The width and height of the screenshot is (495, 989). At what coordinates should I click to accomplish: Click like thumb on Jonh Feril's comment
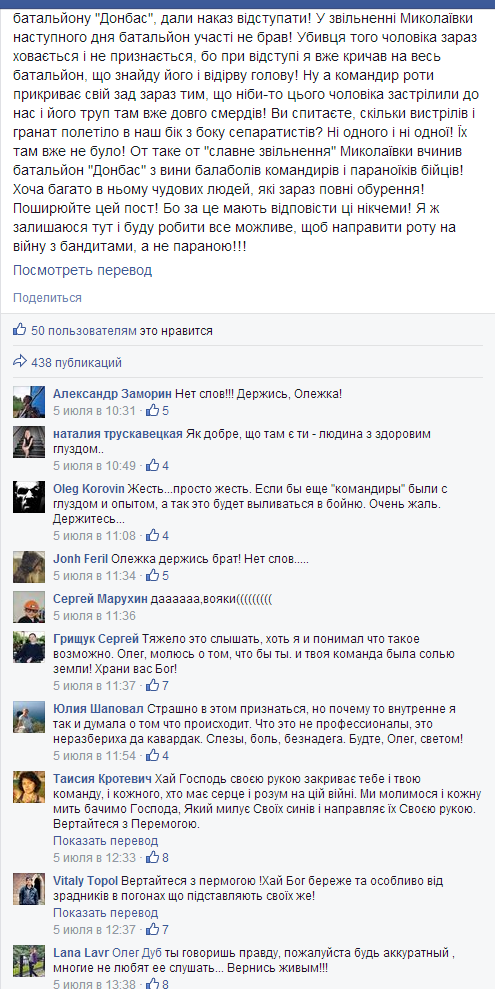click(x=152, y=575)
